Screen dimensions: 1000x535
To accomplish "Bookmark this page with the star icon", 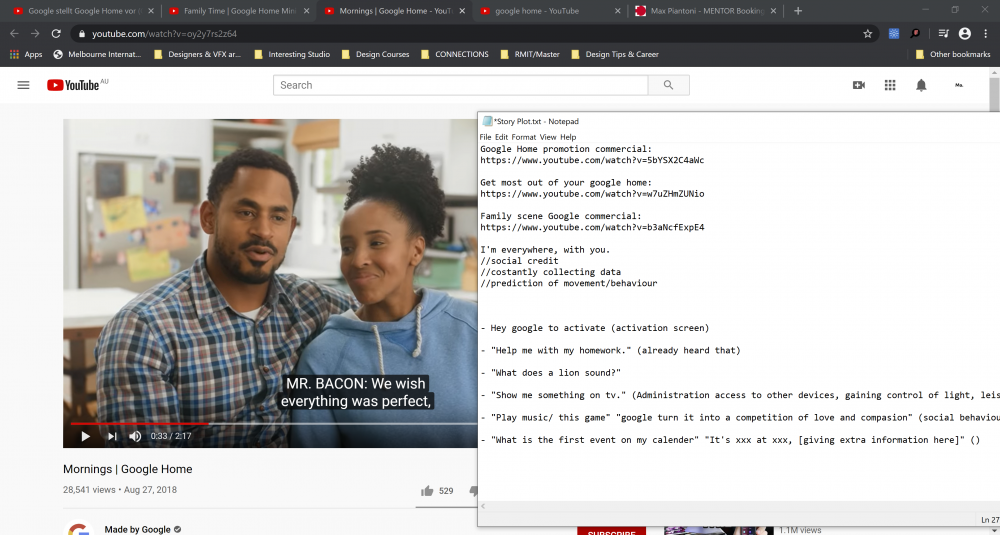I will click(x=867, y=34).
